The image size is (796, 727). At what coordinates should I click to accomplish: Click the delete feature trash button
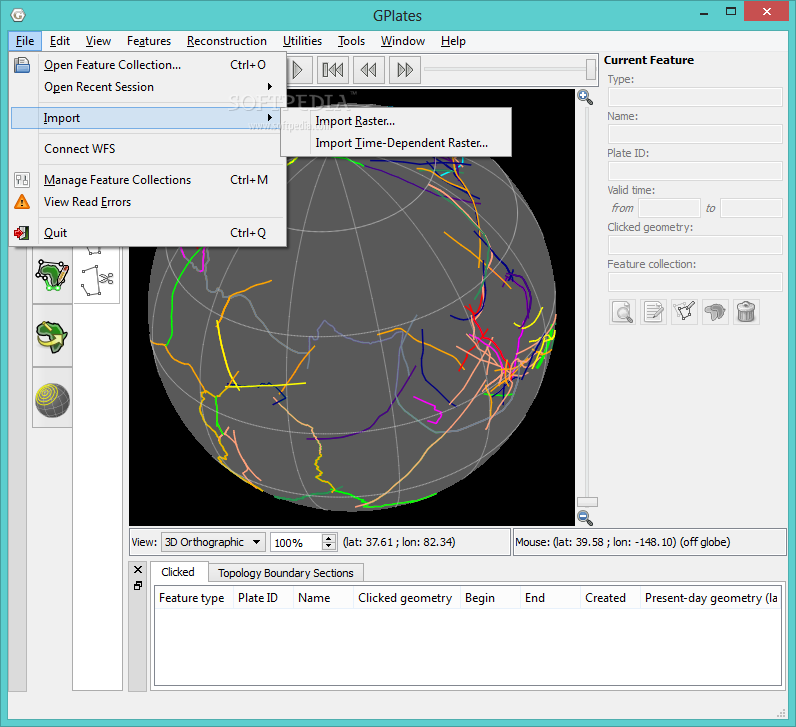[x=746, y=312]
